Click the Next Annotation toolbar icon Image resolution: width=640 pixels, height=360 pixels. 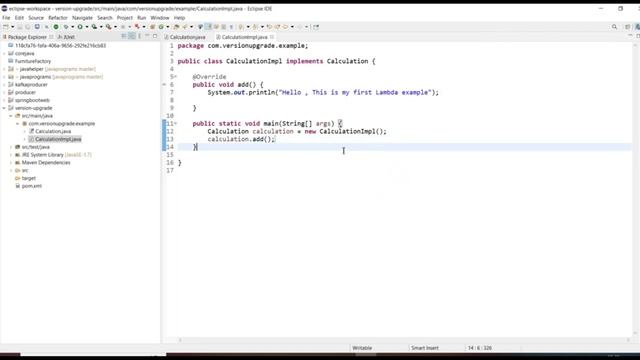tap(241, 27)
